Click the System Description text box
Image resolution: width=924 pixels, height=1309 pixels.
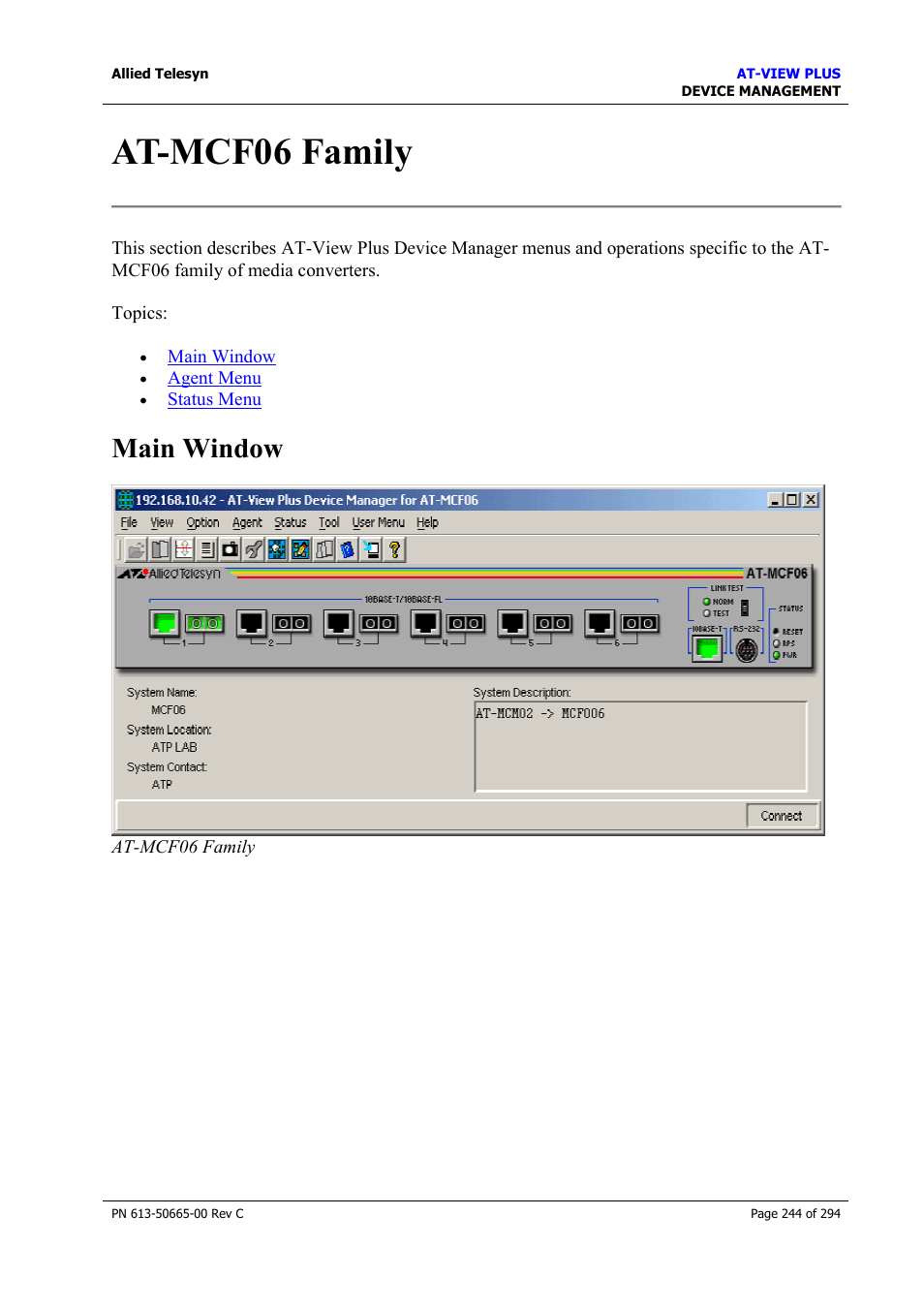tap(641, 746)
